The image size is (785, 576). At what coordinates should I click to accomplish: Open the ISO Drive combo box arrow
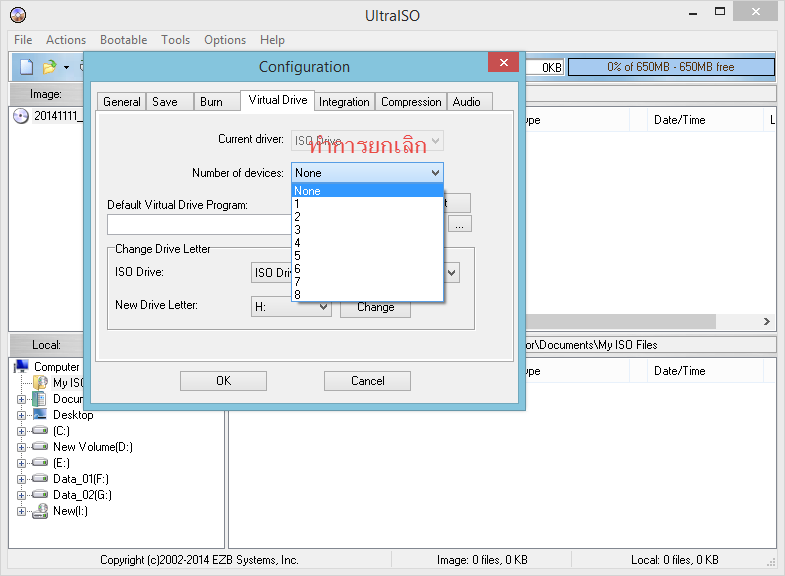[452, 273]
